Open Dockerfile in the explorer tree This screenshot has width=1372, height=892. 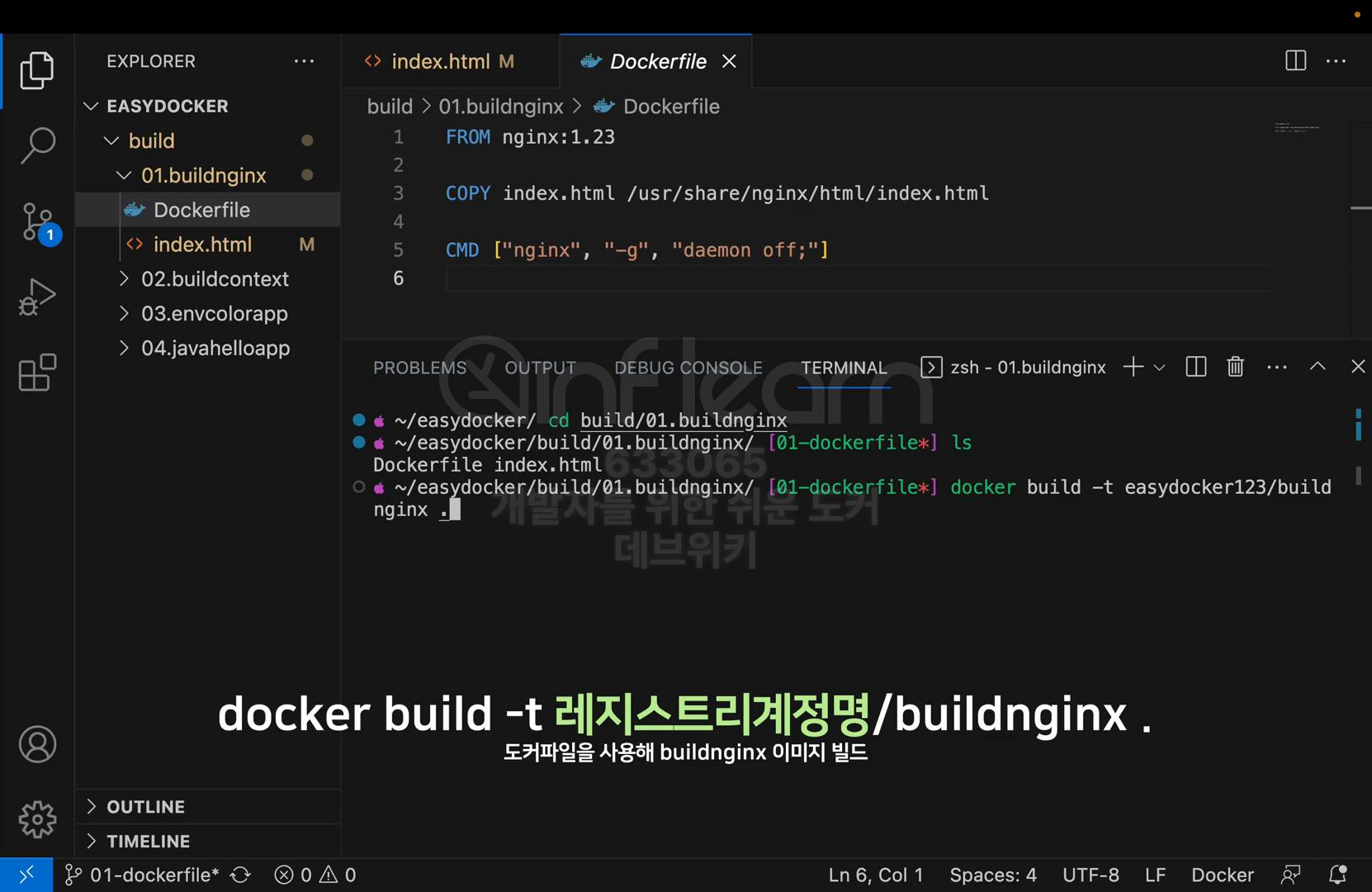pos(208,210)
